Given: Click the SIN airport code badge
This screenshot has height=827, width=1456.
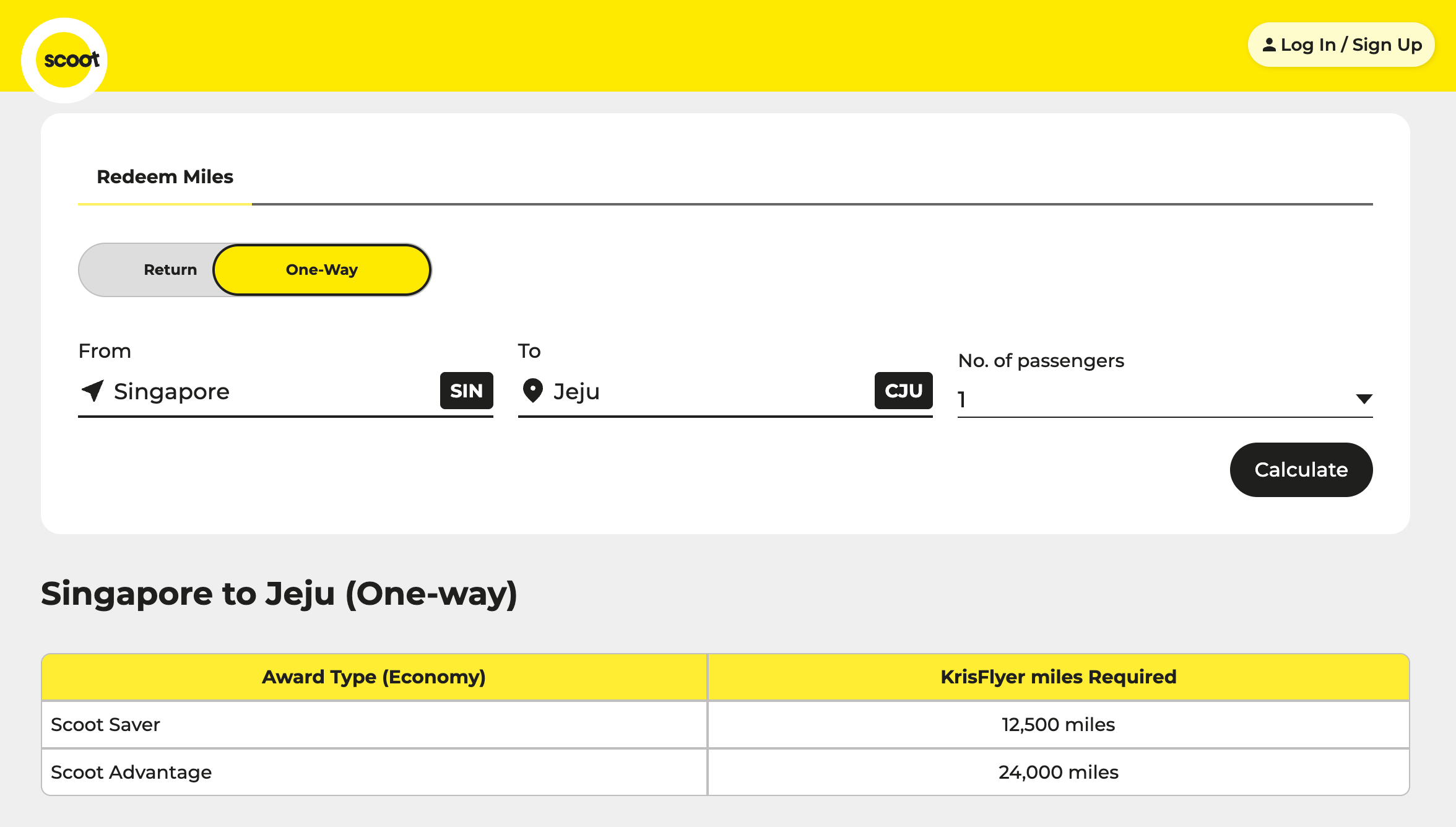Looking at the screenshot, I should pos(466,391).
